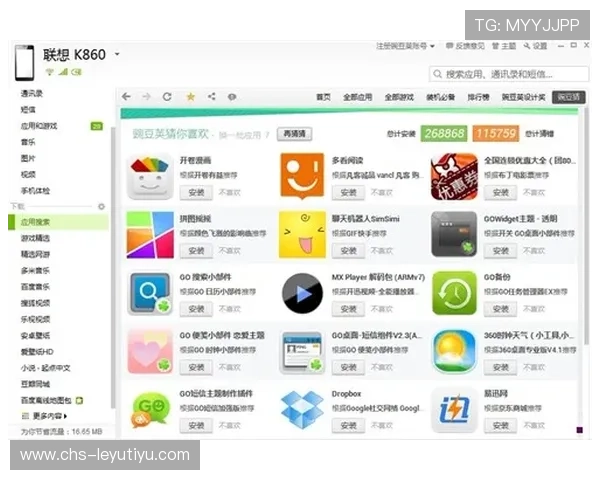The image size is (600, 480).
Task: Select 音乐 in the sidebar
Action: tap(28, 142)
